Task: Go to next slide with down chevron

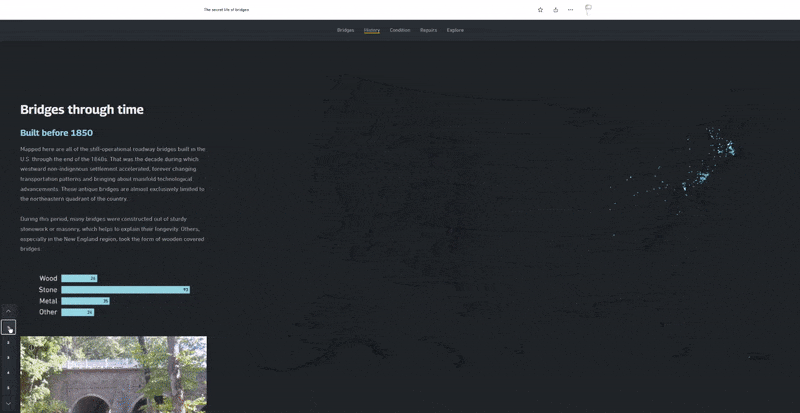Action: [8, 403]
